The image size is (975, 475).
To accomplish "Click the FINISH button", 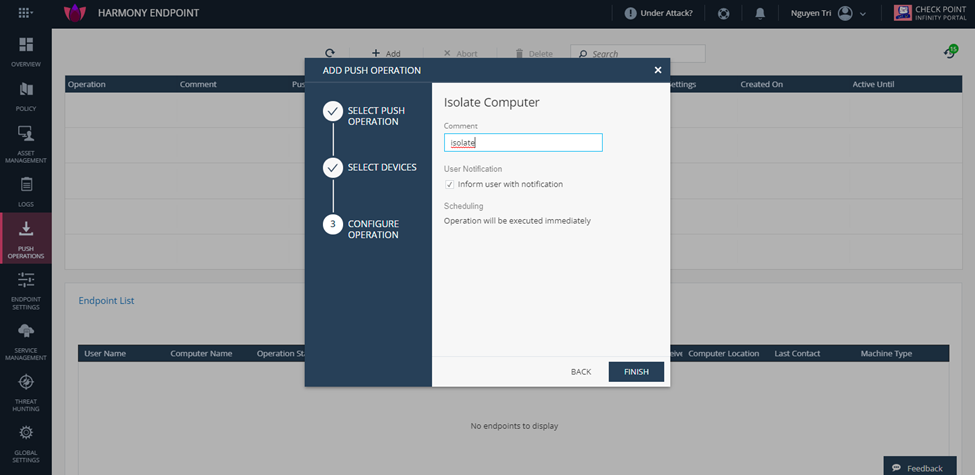I will [x=636, y=372].
